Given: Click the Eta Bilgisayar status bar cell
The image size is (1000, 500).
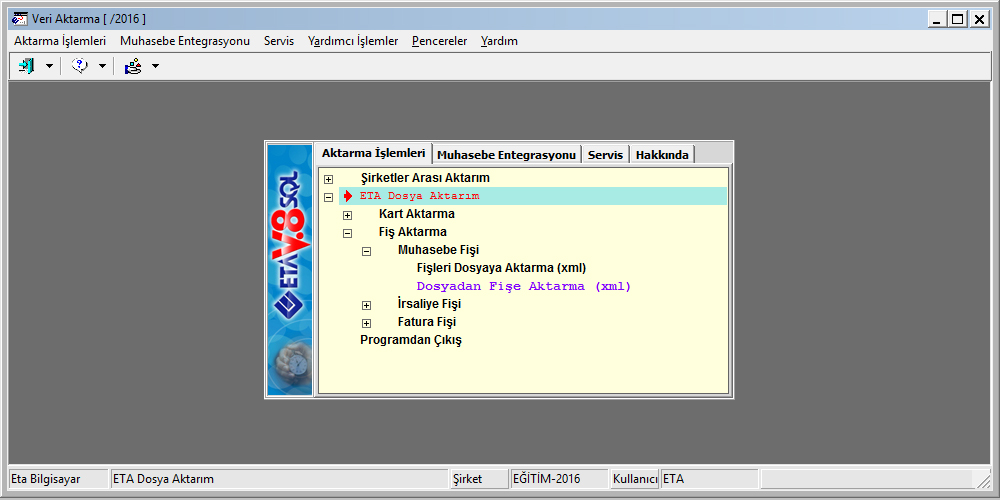Looking at the screenshot, I should pos(59,479).
